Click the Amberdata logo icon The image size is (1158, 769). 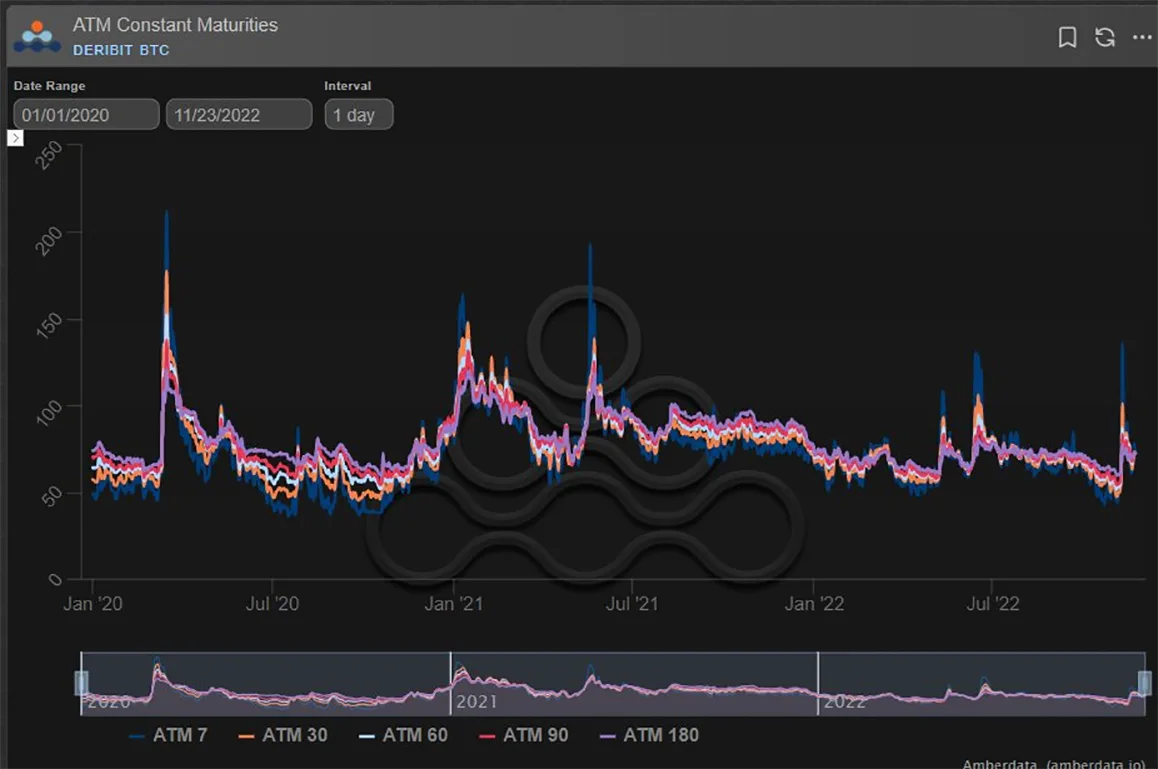tap(37, 37)
